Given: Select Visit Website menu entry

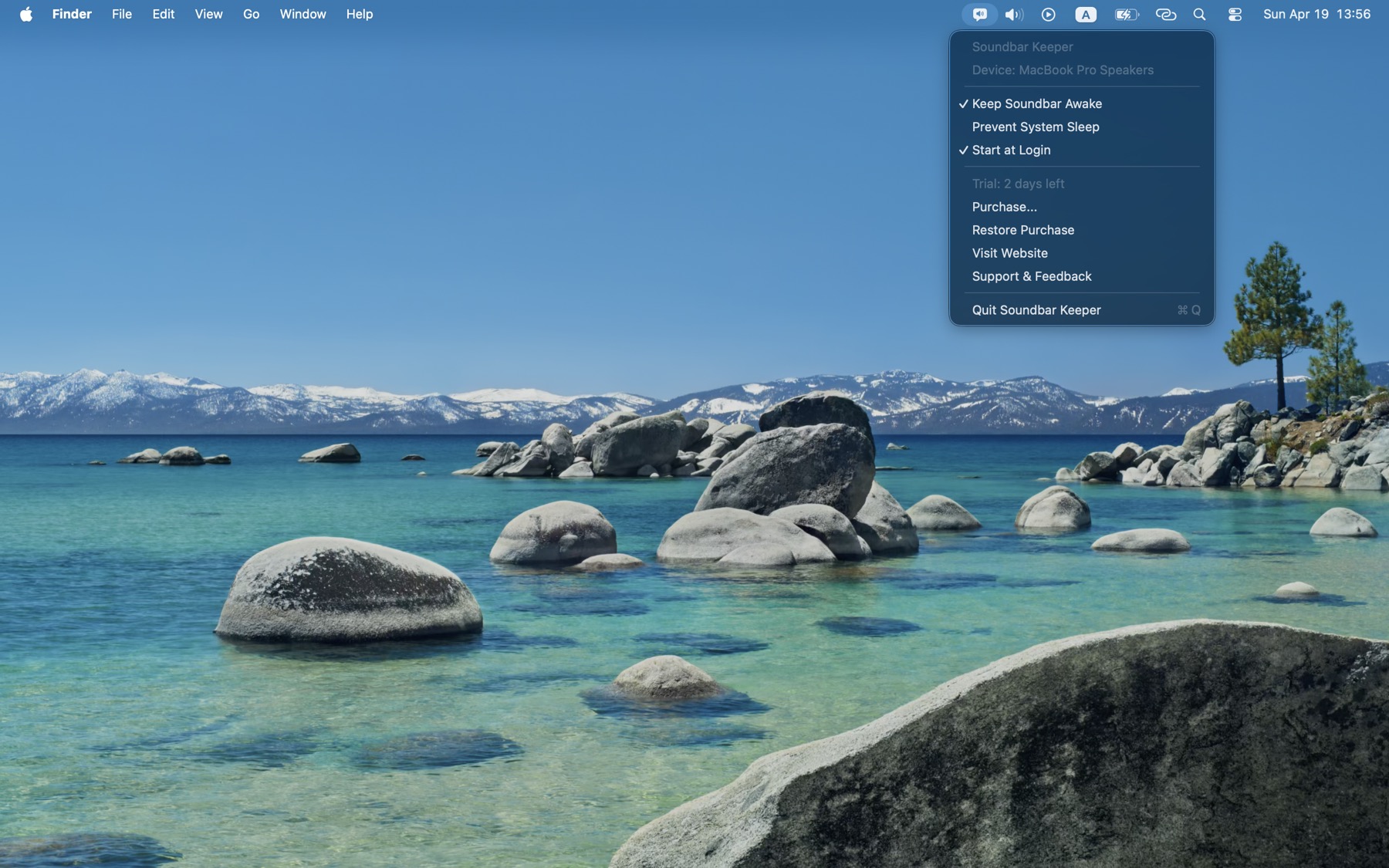Looking at the screenshot, I should [1082, 253].
